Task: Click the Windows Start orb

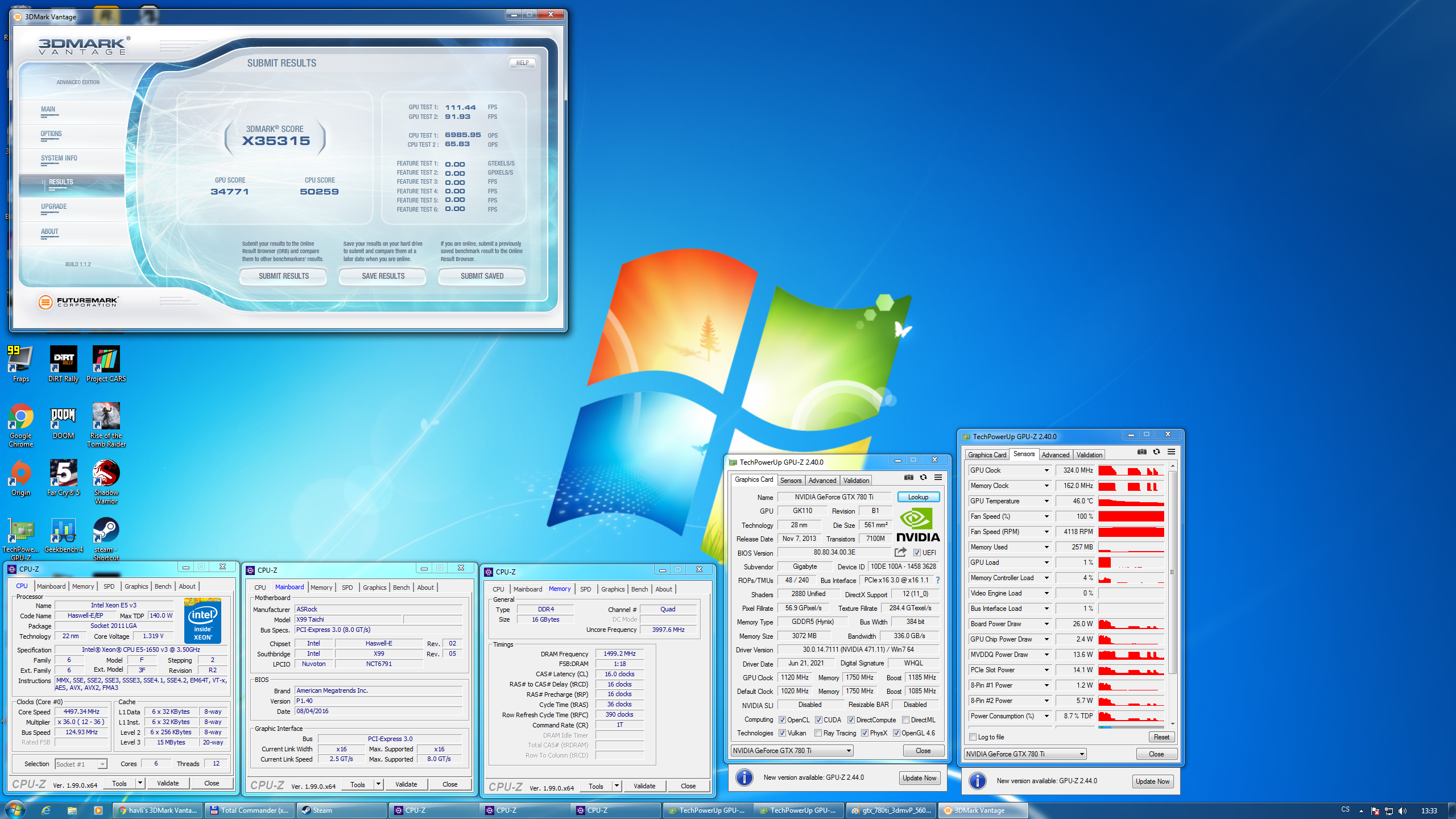Action: pos(15,809)
